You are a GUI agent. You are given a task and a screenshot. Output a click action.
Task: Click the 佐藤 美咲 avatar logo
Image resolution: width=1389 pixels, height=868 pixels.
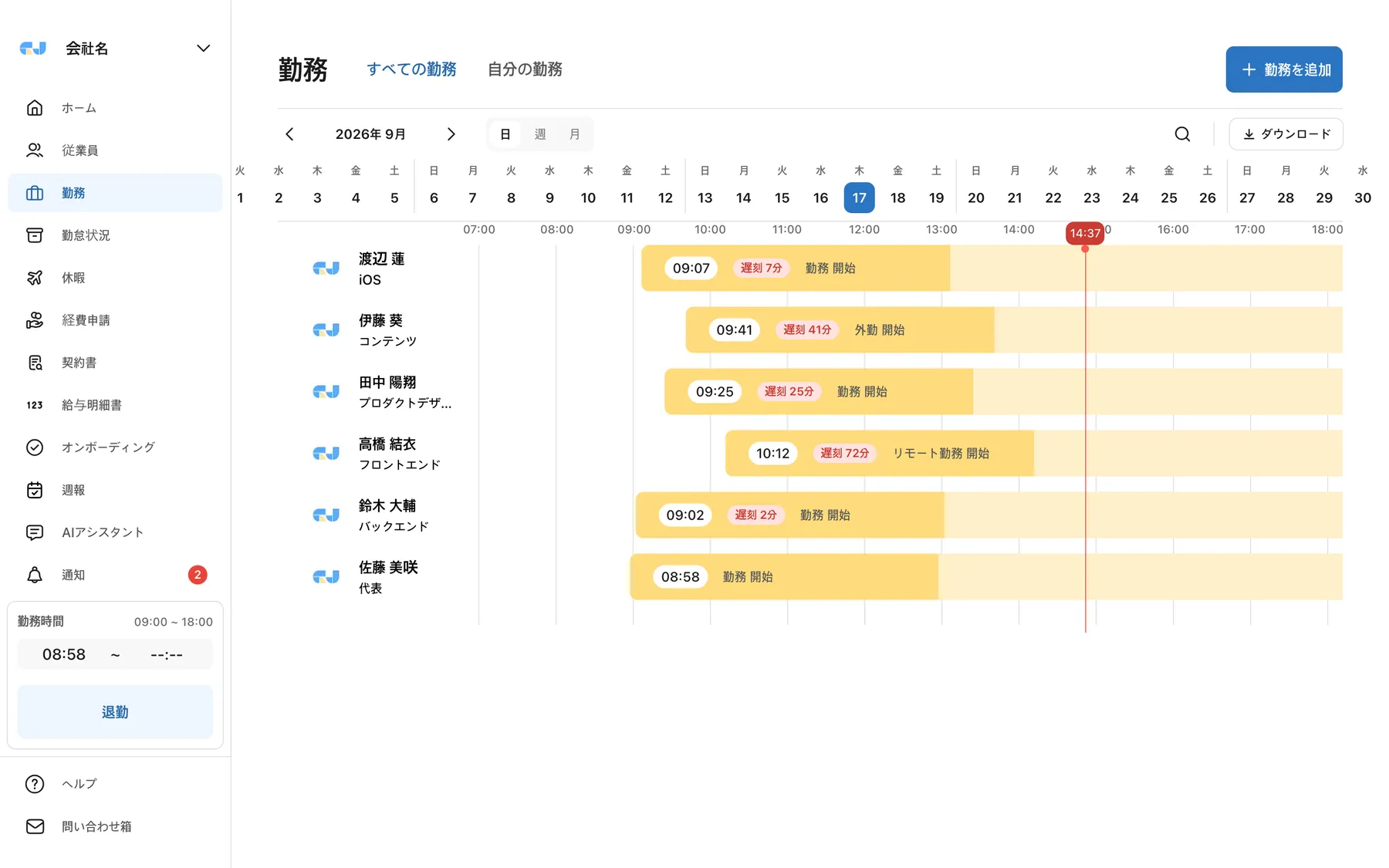326,577
